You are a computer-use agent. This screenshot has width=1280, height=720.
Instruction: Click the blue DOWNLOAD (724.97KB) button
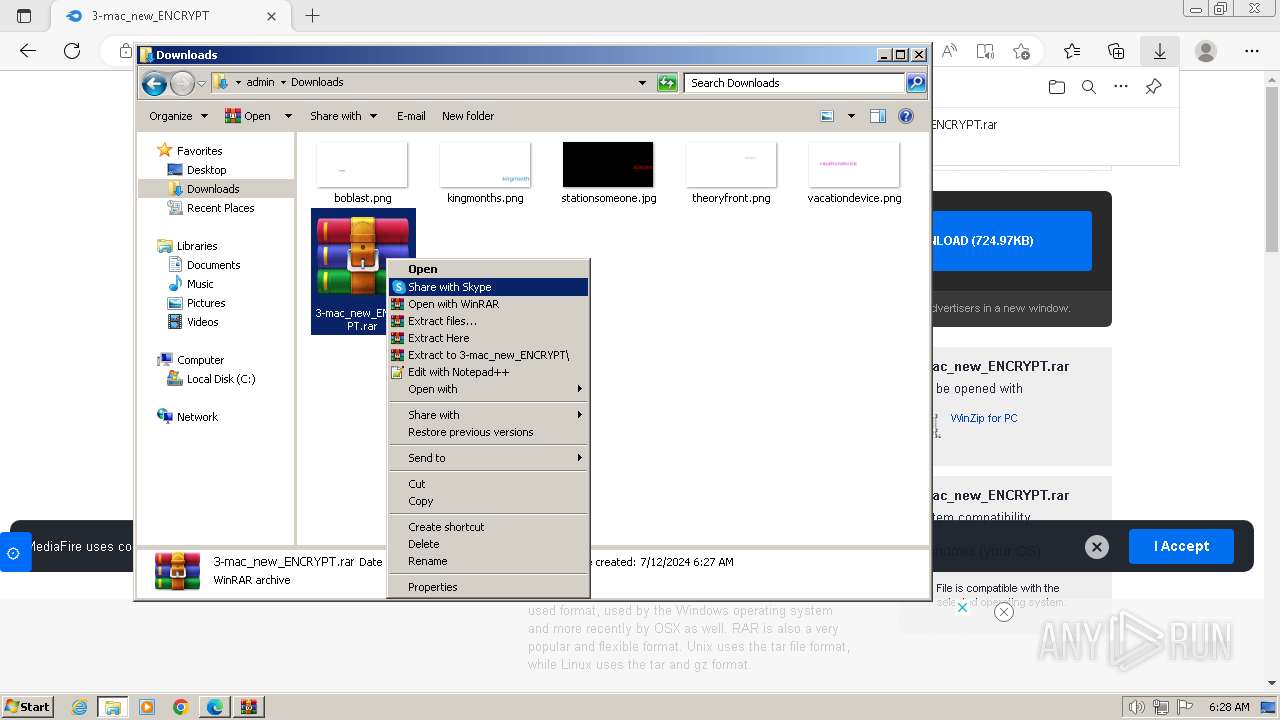pyautogui.click(x=1012, y=241)
